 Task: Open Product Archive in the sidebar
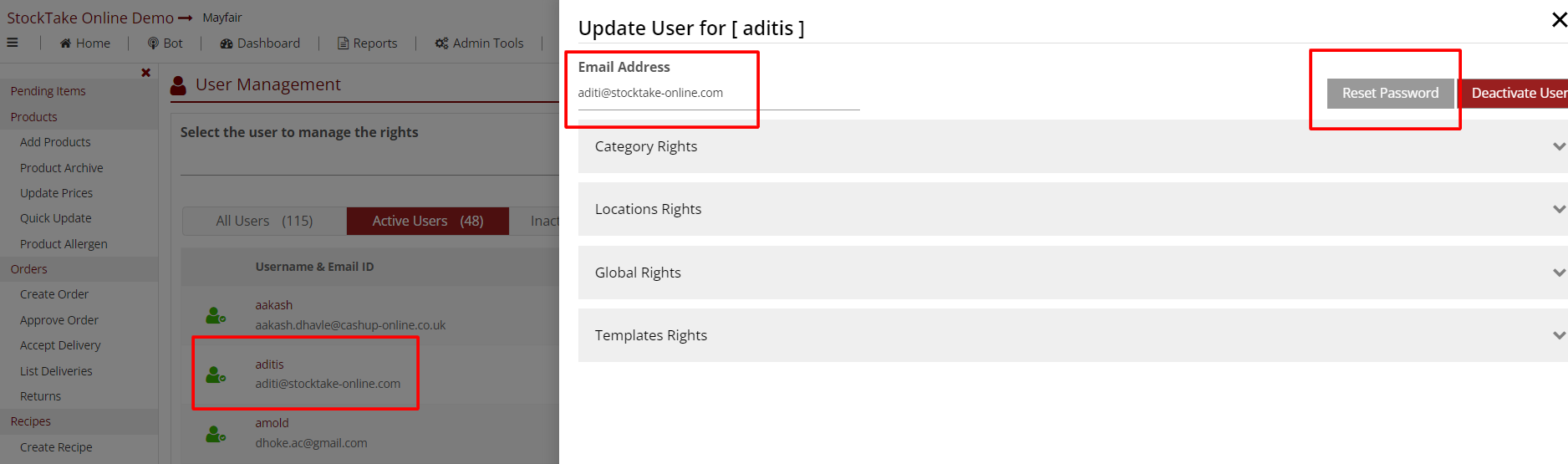[62, 168]
